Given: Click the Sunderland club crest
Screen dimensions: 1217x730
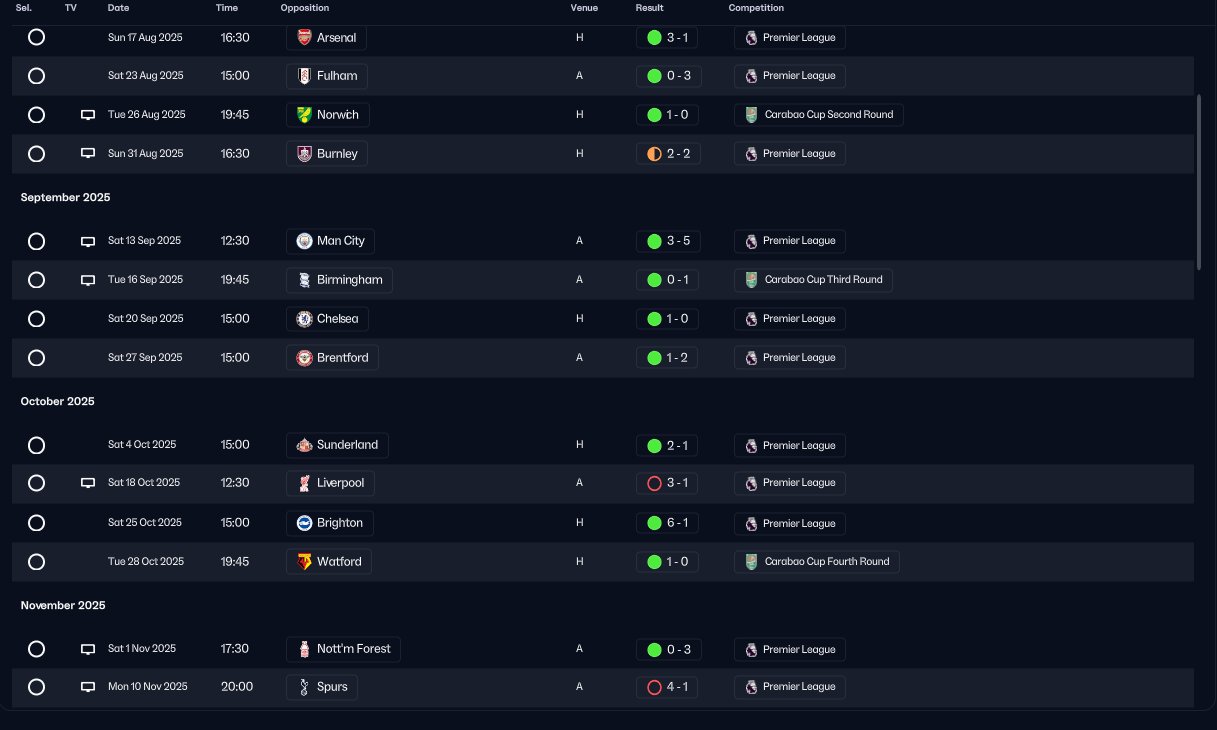Looking at the screenshot, I should pyautogui.click(x=304, y=445).
